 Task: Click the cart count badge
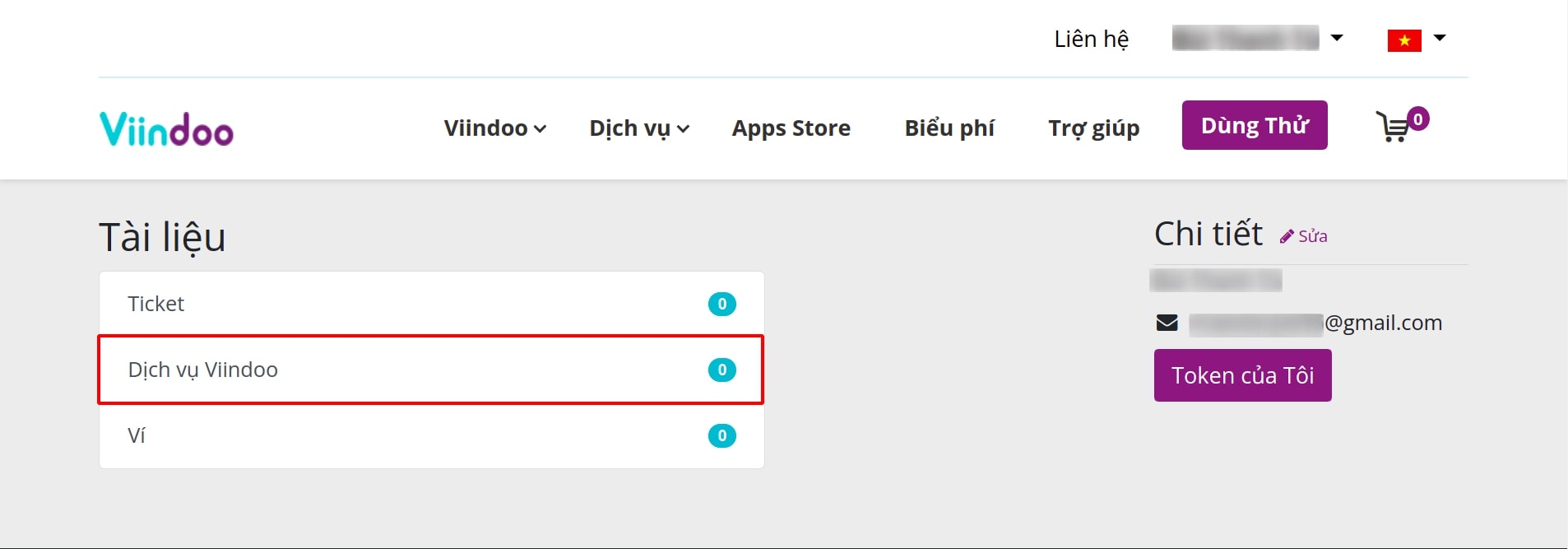click(x=1417, y=119)
